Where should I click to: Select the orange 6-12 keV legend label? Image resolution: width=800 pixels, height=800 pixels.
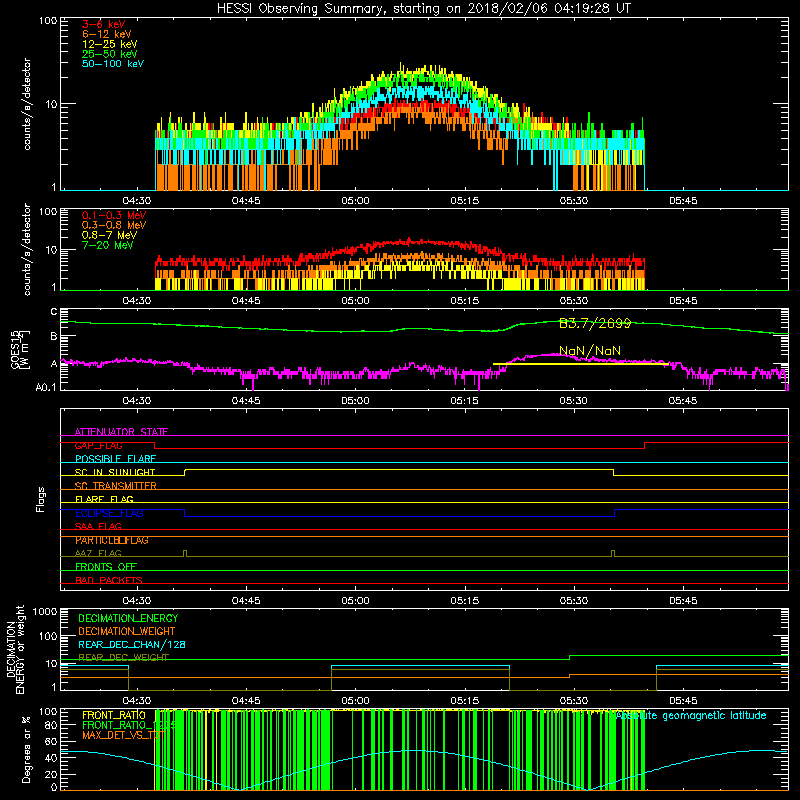(x=107, y=34)
